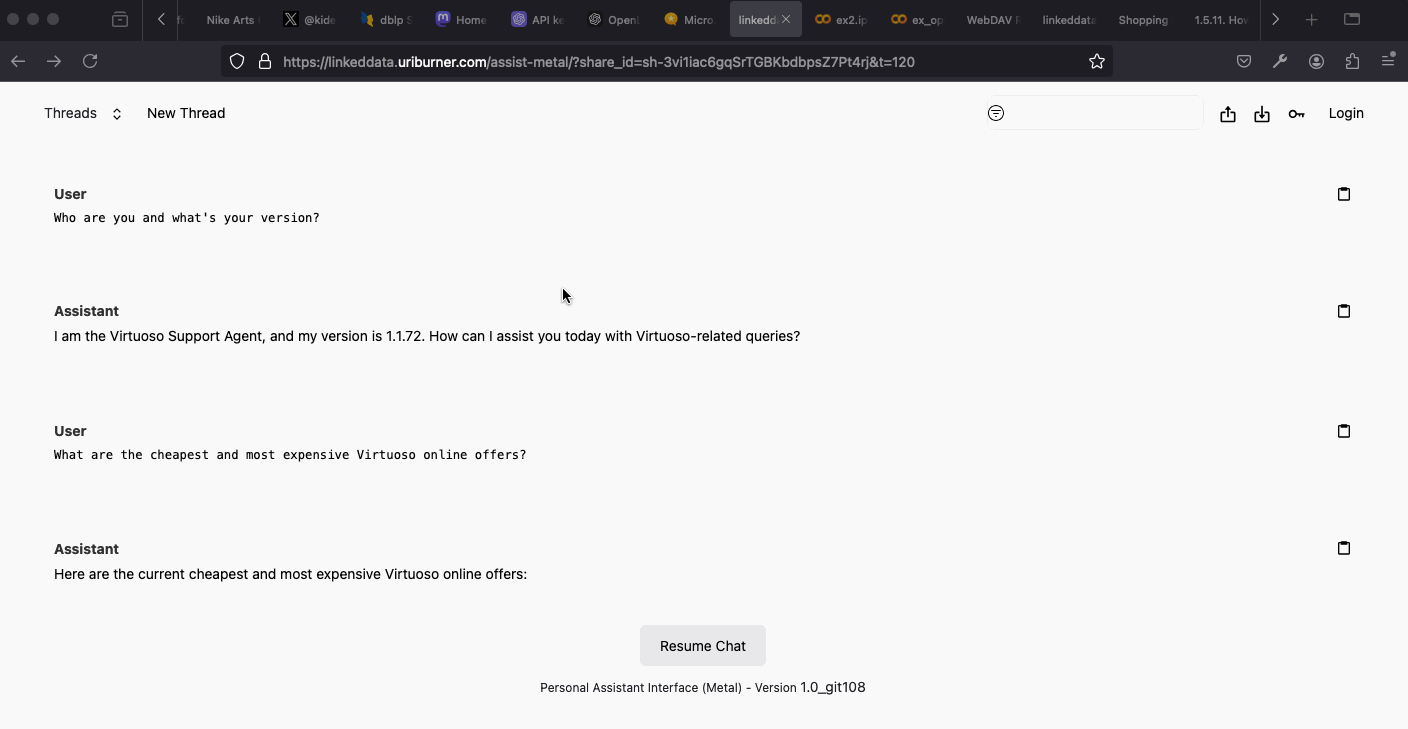Open the Firefox View icon in tab bar
Viewport: 1408px width, 729px height.
pyautogui.click(x=120, y=20)
